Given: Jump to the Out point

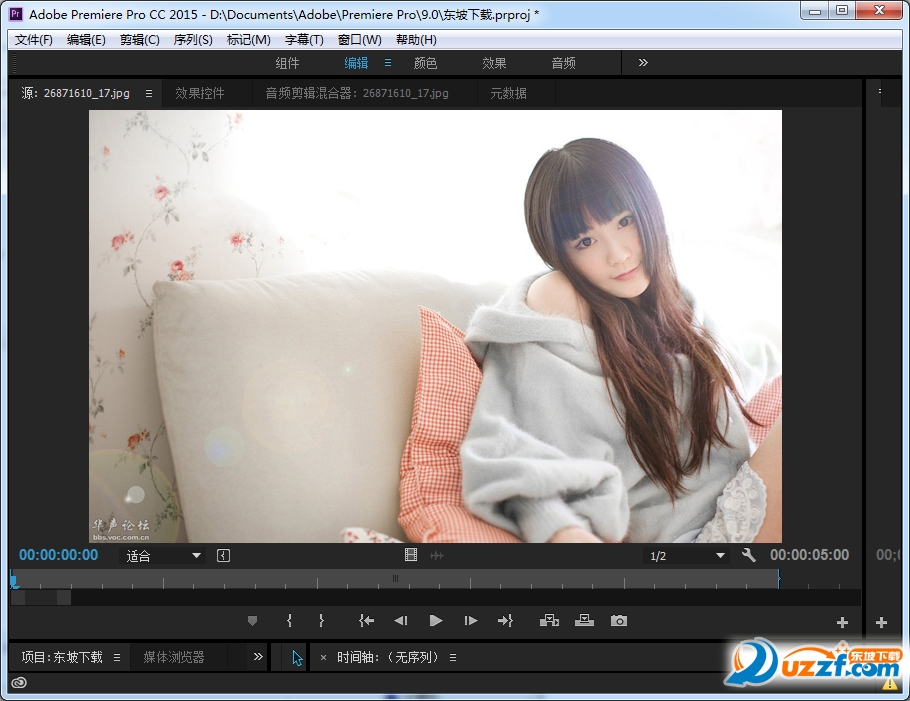Looking at the screenshot, I should pyautogui.click(x=505, y=621).
